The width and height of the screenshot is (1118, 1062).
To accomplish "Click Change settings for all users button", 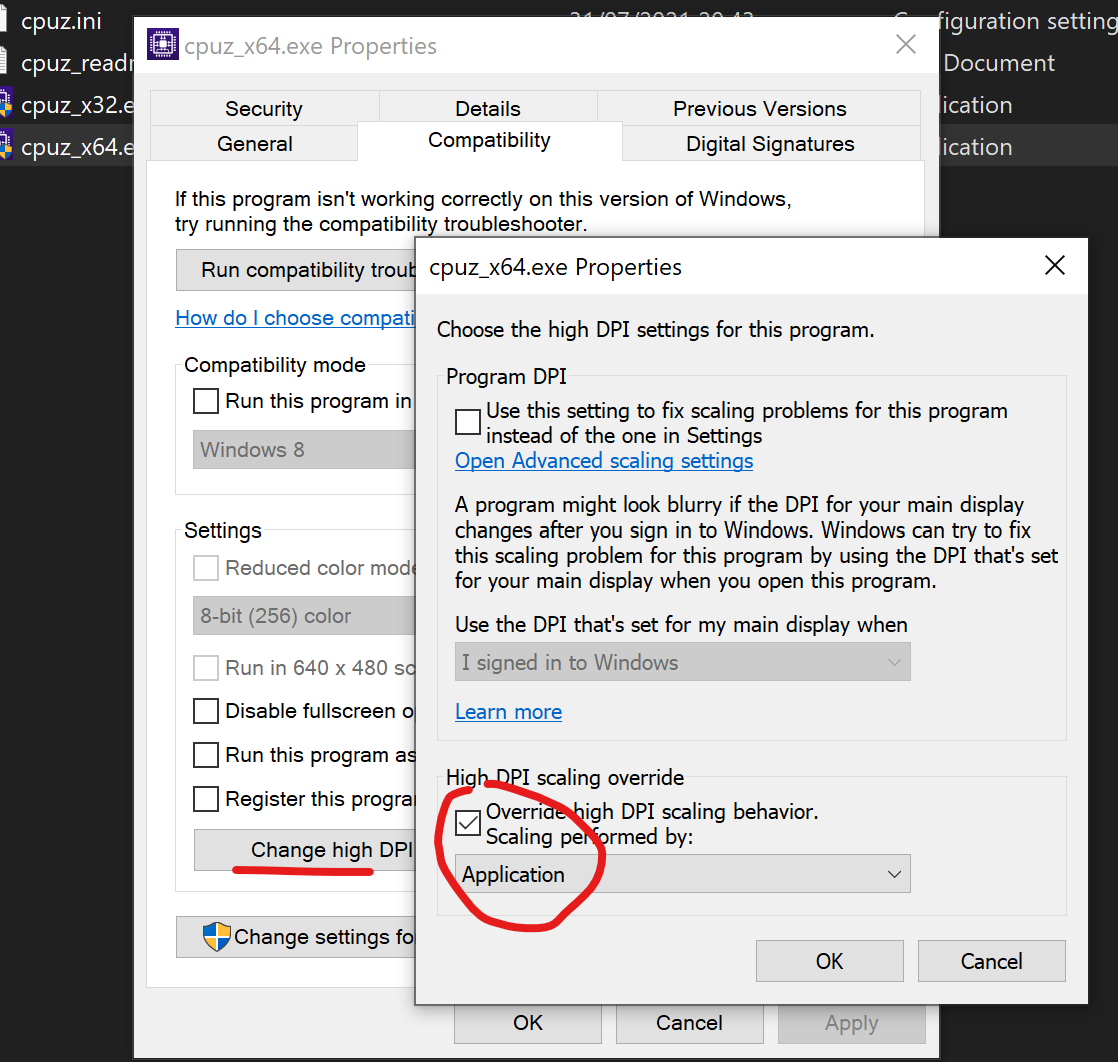I will click(x=296, y=936).
